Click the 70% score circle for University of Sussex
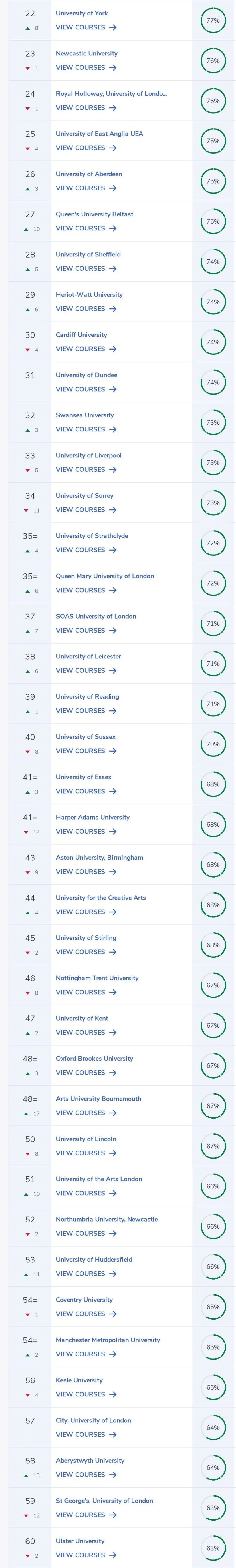This screenshot has width=236, height=1568. [213, 744]
